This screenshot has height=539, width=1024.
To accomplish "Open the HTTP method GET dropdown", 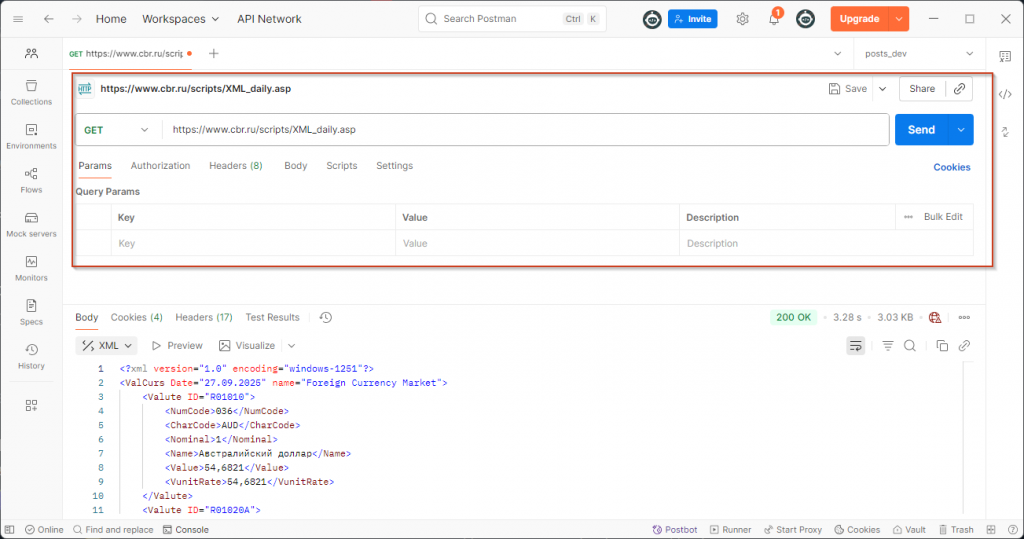I will pos(118,130).
